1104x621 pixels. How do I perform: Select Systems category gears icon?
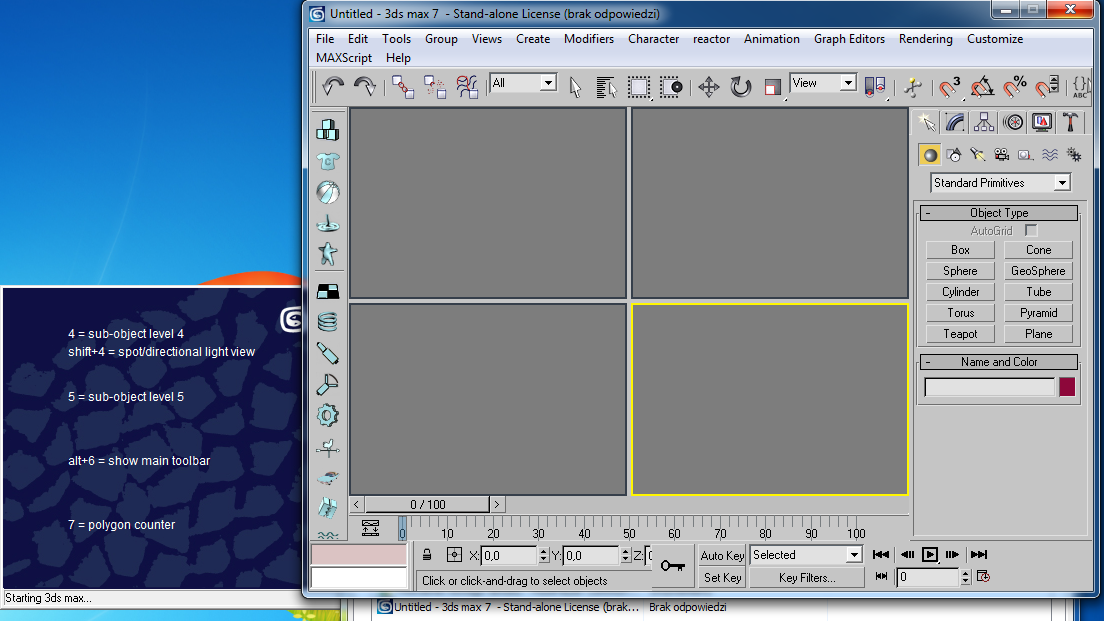1074,155
